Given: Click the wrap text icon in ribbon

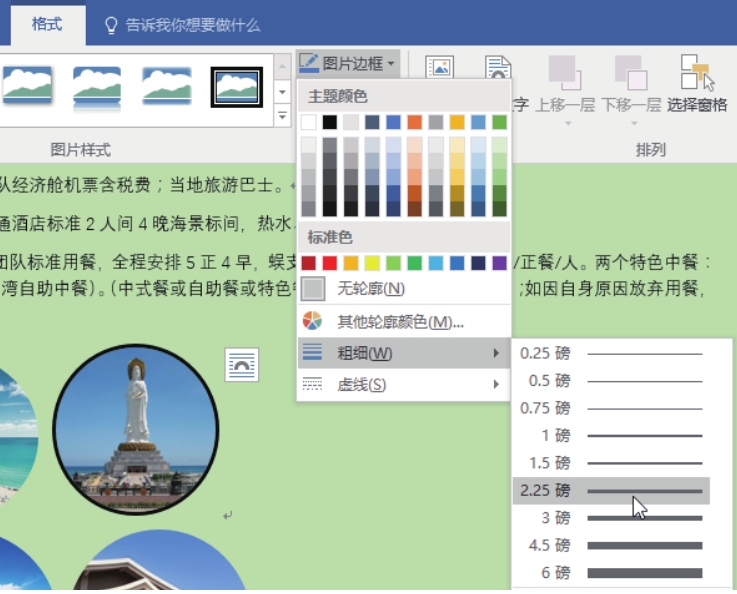Looking at the screenshot, I should (x=498, y=67).
